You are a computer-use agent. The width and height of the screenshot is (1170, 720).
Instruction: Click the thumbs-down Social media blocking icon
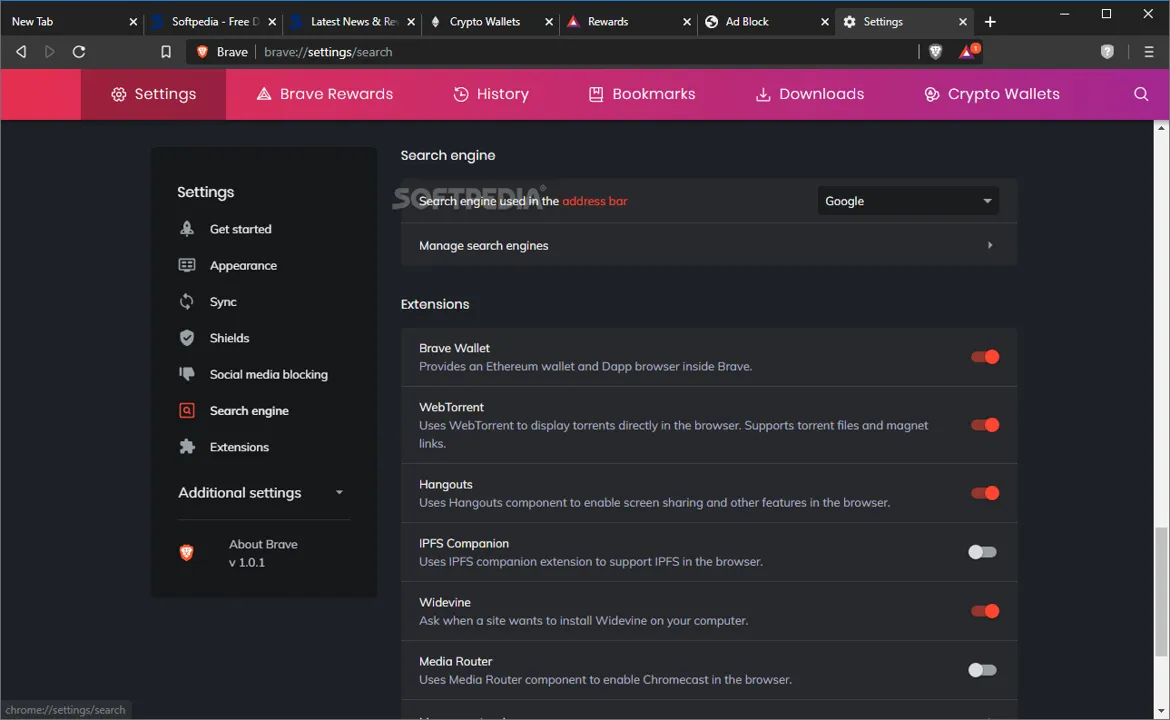tap(187, 374)
